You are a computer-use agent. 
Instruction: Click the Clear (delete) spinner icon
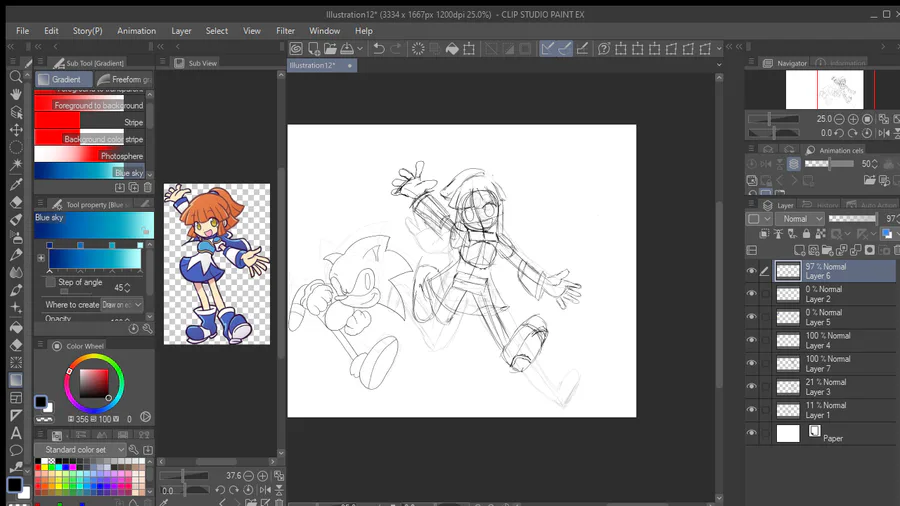pos(418,49)
